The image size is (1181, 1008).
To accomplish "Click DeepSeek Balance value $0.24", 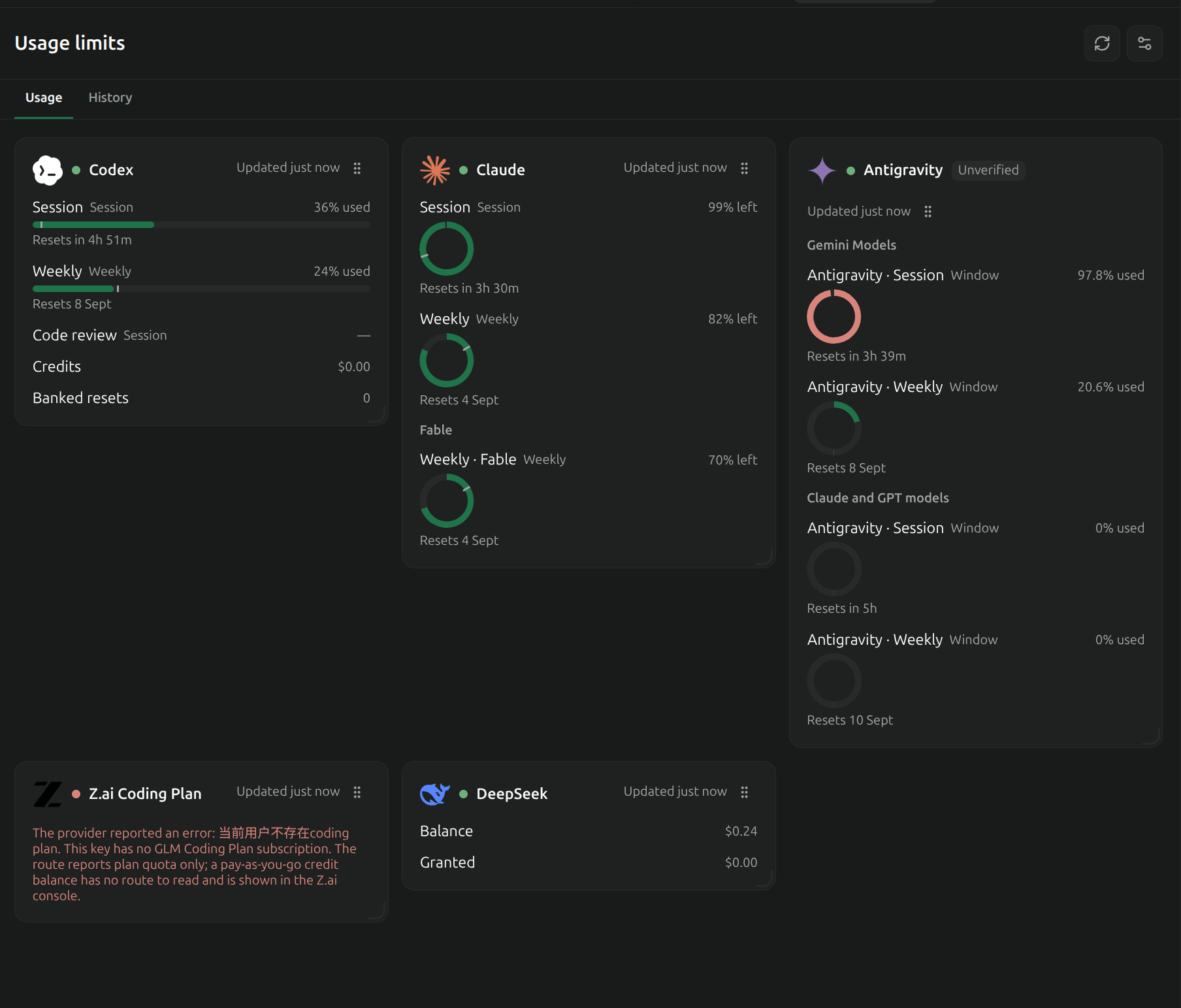I will [741, 831].
